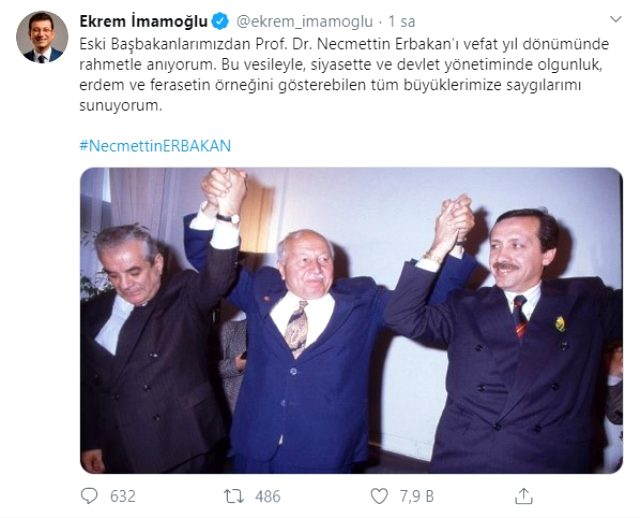Click the 7,9 B likes count
The height and width of the screenshot is (518, 640).
tap(417, 496)
